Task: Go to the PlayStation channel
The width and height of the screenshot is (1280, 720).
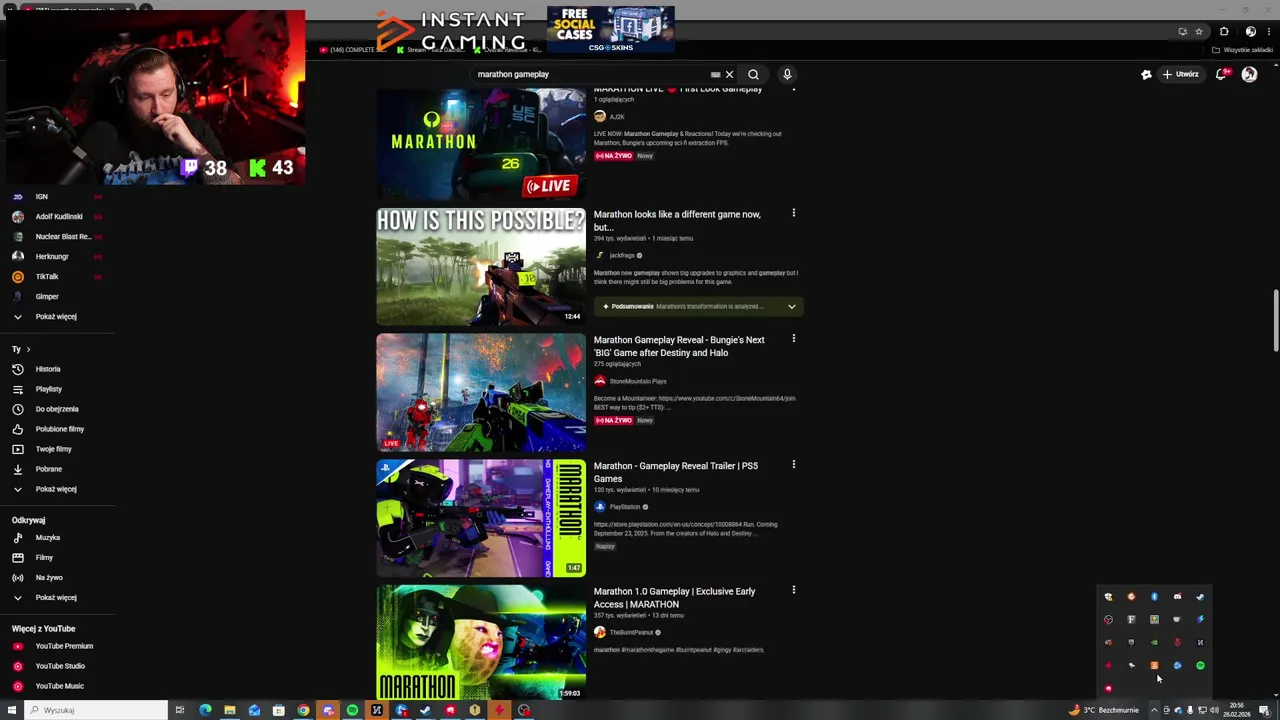Action: pyautogui.click(x=624, y=507)
